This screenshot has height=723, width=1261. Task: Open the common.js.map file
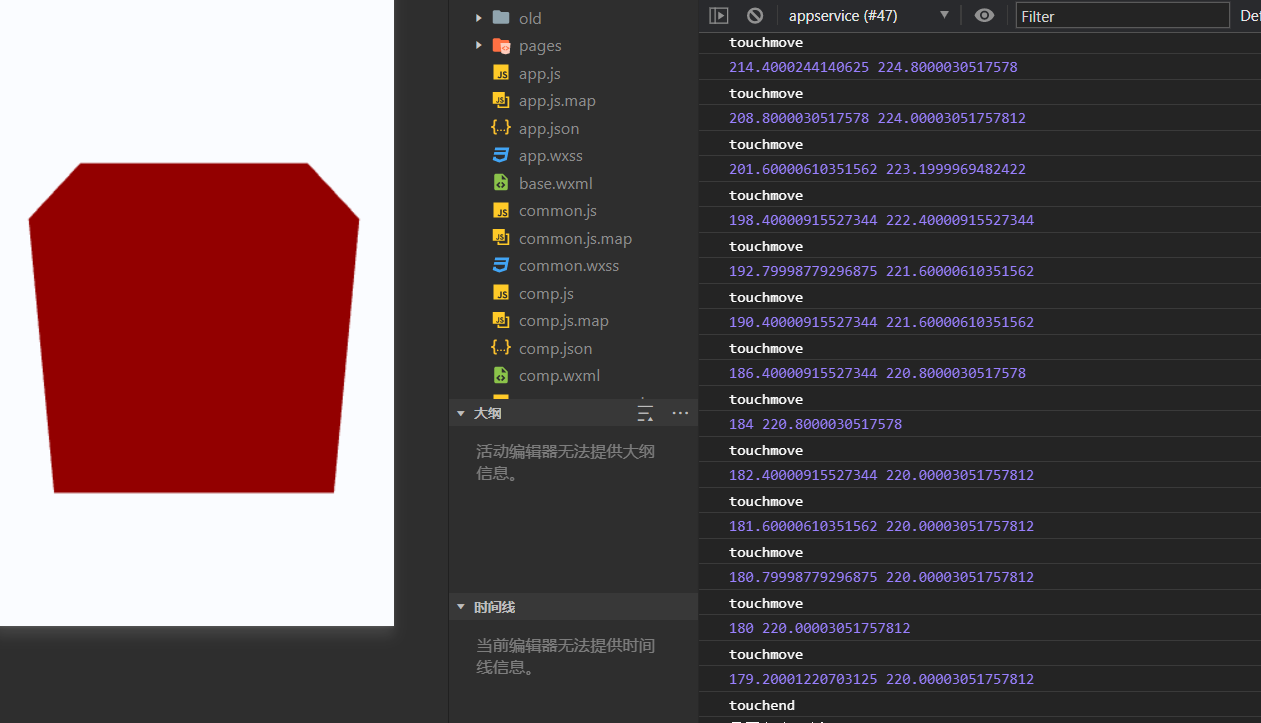coord(575,238)
